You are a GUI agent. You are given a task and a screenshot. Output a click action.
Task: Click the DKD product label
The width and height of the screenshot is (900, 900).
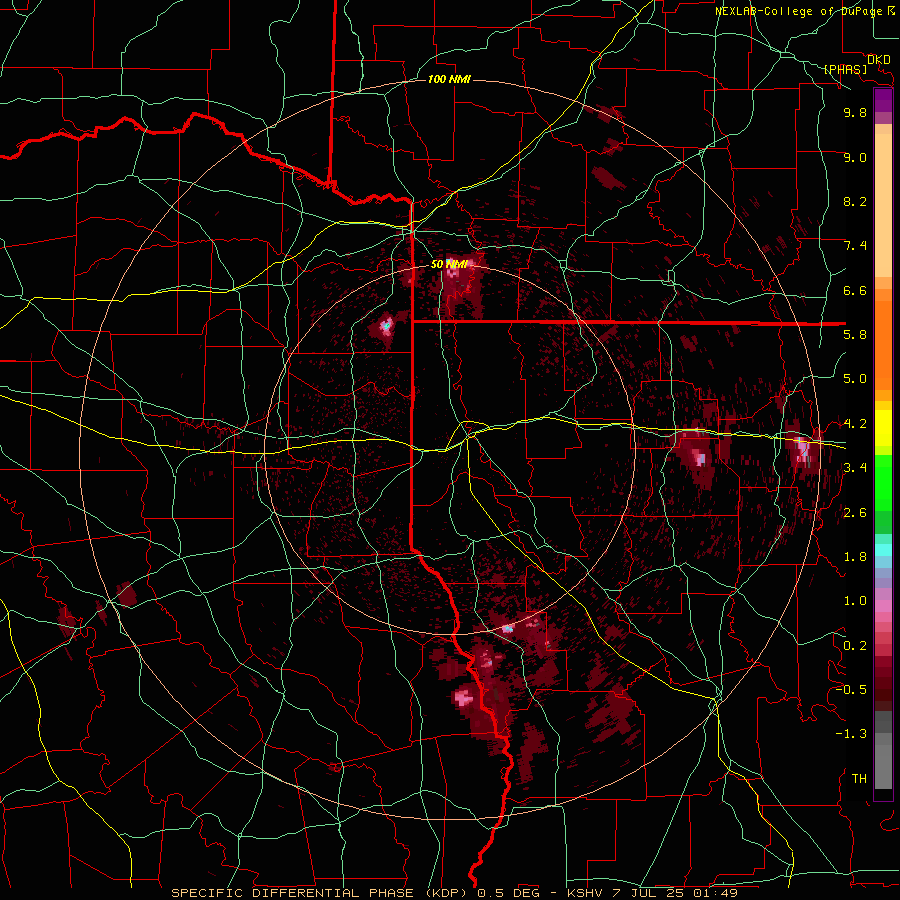pyautogui.click(x=879, y=59)
